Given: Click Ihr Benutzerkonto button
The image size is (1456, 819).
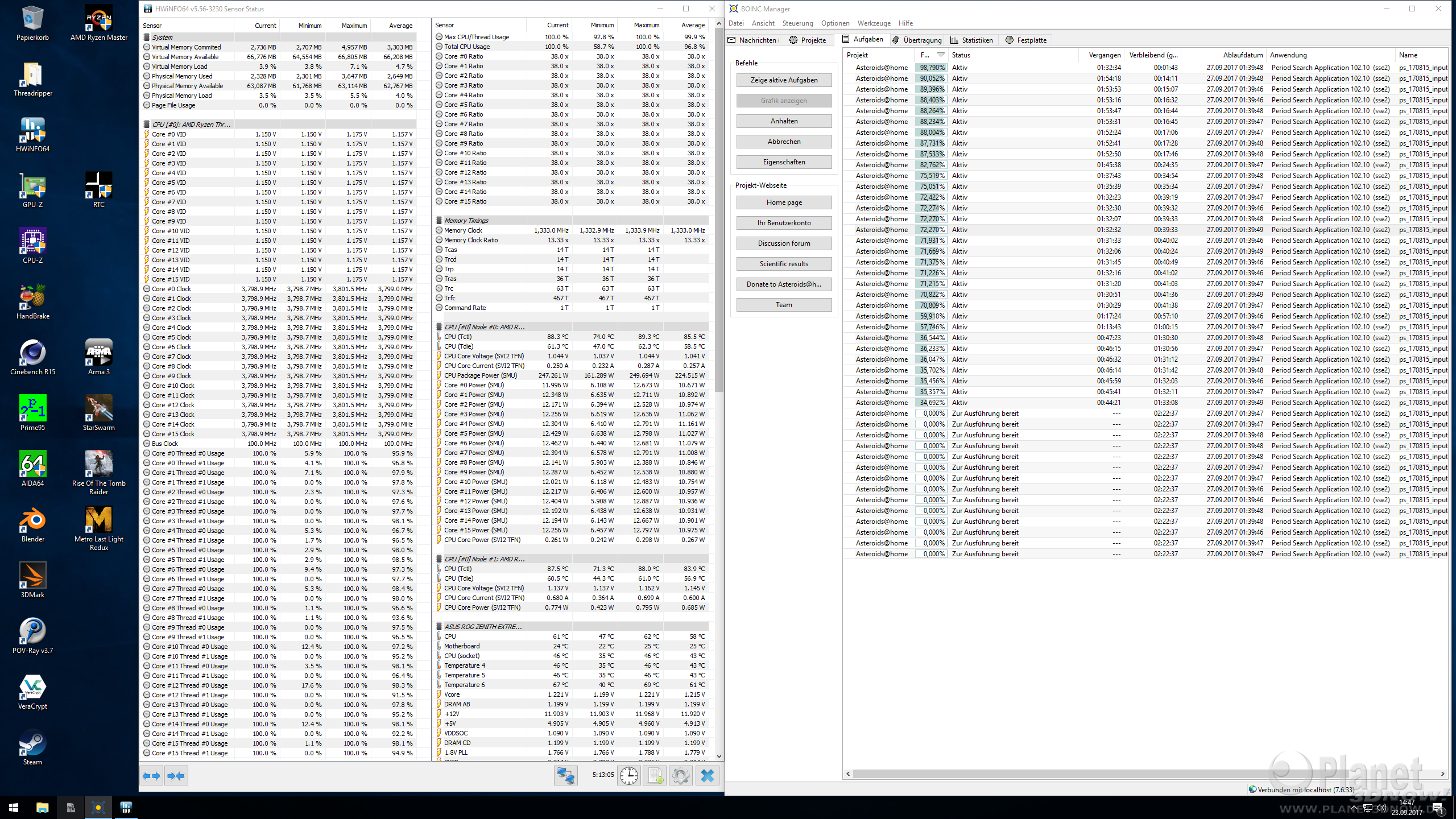Looking at the screenshot, I should click(784, 223).
